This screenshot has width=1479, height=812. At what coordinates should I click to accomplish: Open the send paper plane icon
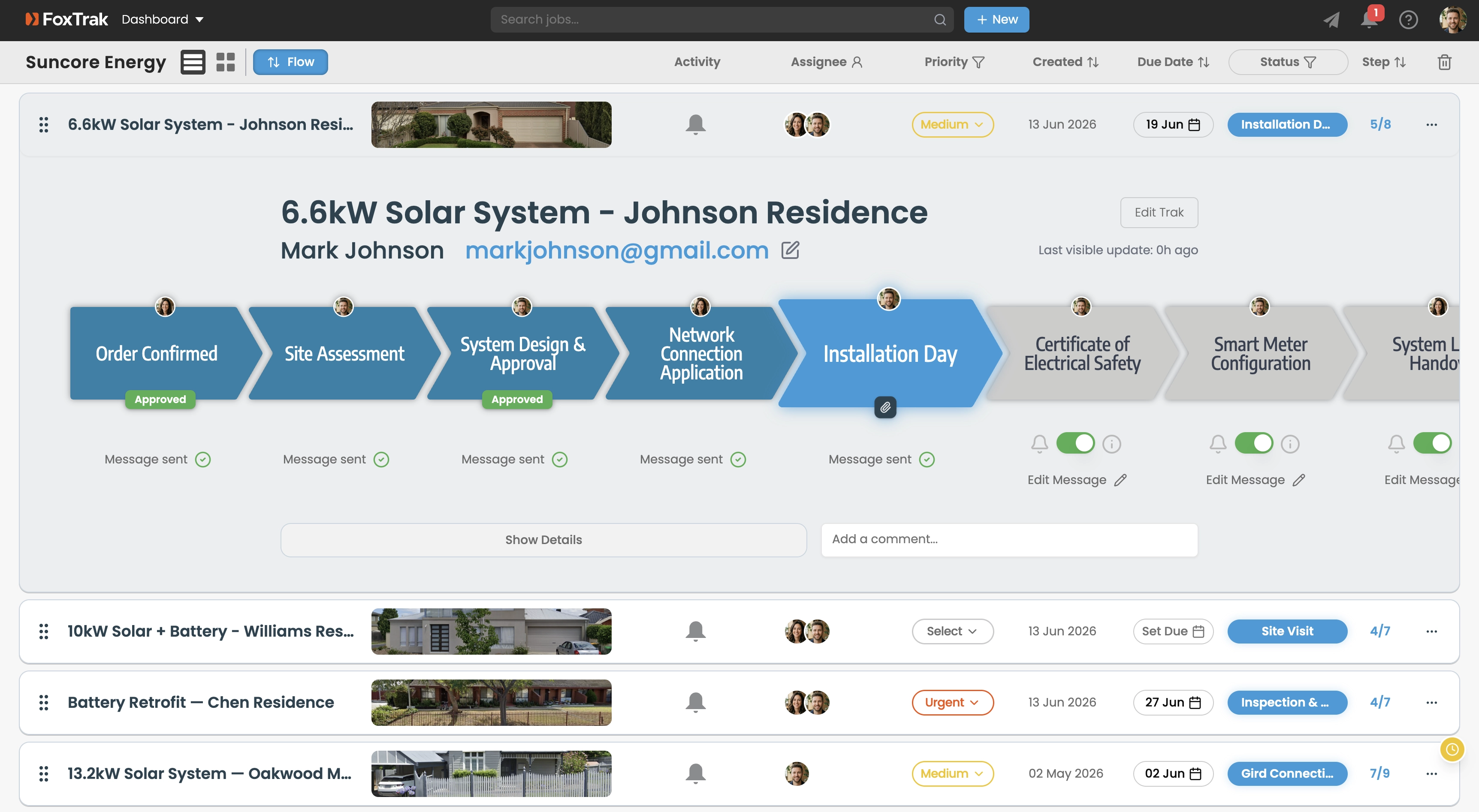click(1331, 20)
